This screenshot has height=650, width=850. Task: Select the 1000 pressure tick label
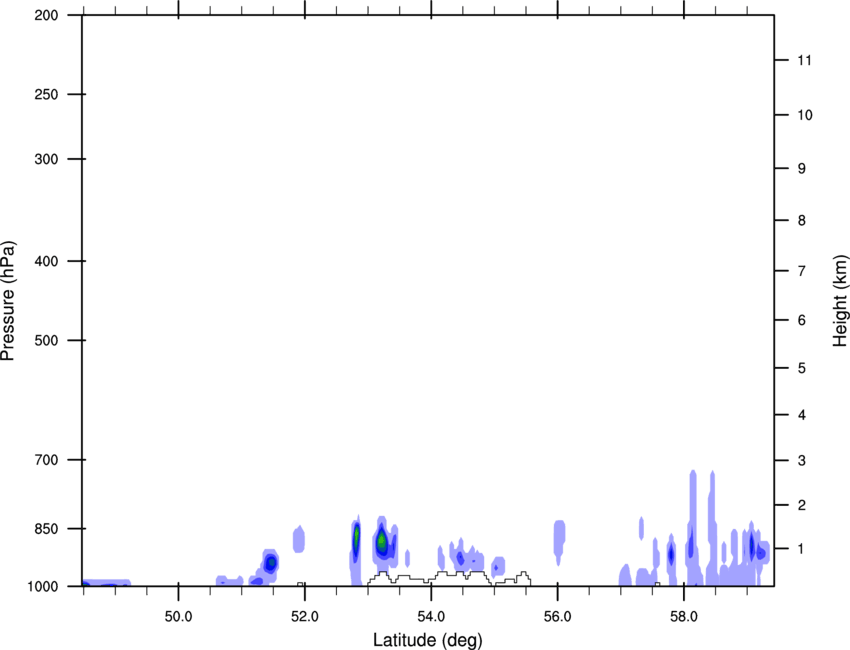tap(43, 586)
